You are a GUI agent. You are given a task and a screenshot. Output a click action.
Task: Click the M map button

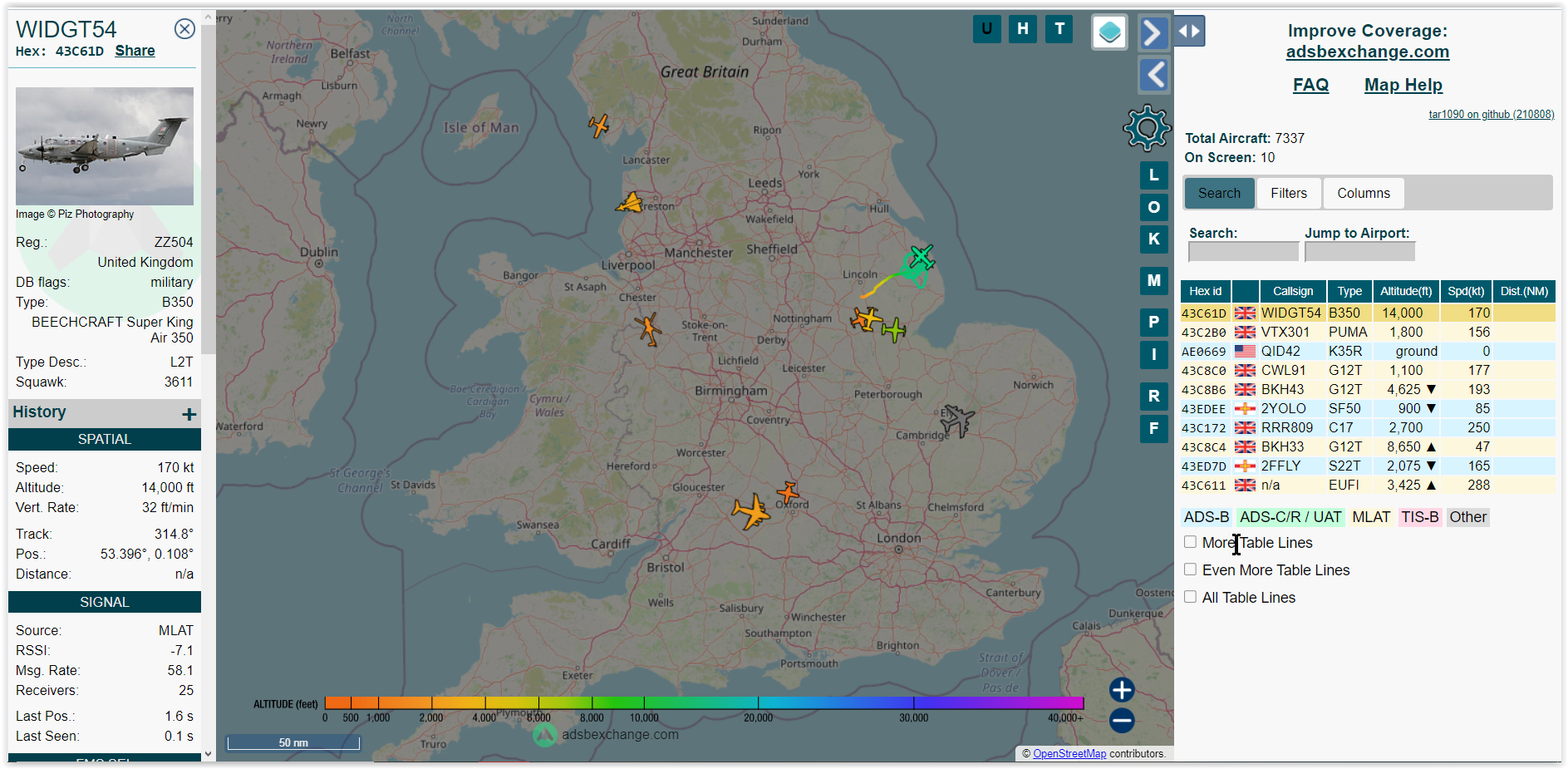coord(1153,281)
